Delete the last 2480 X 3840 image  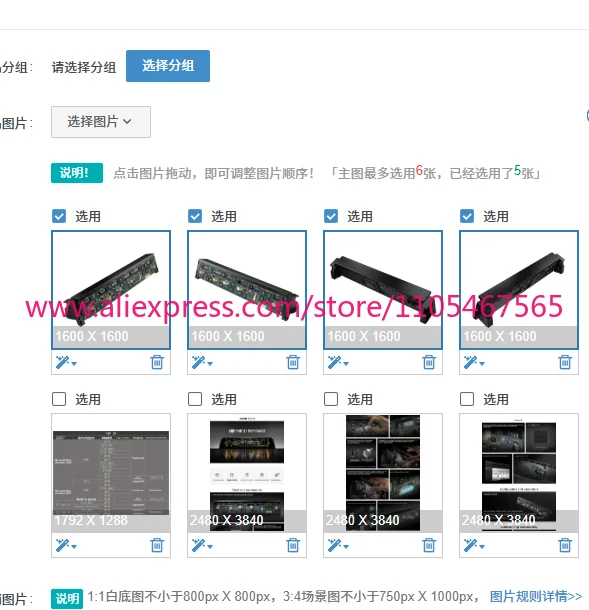[565, 545]
